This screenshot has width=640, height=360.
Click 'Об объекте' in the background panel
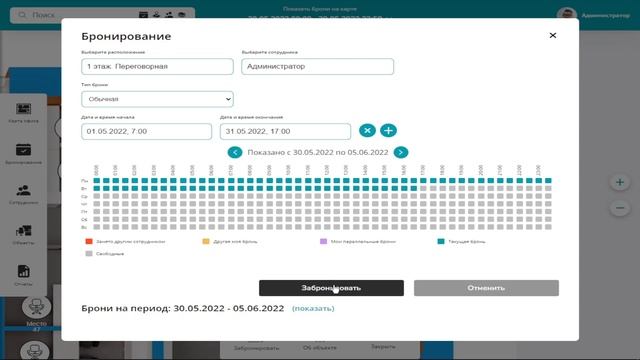coord(320,348)
